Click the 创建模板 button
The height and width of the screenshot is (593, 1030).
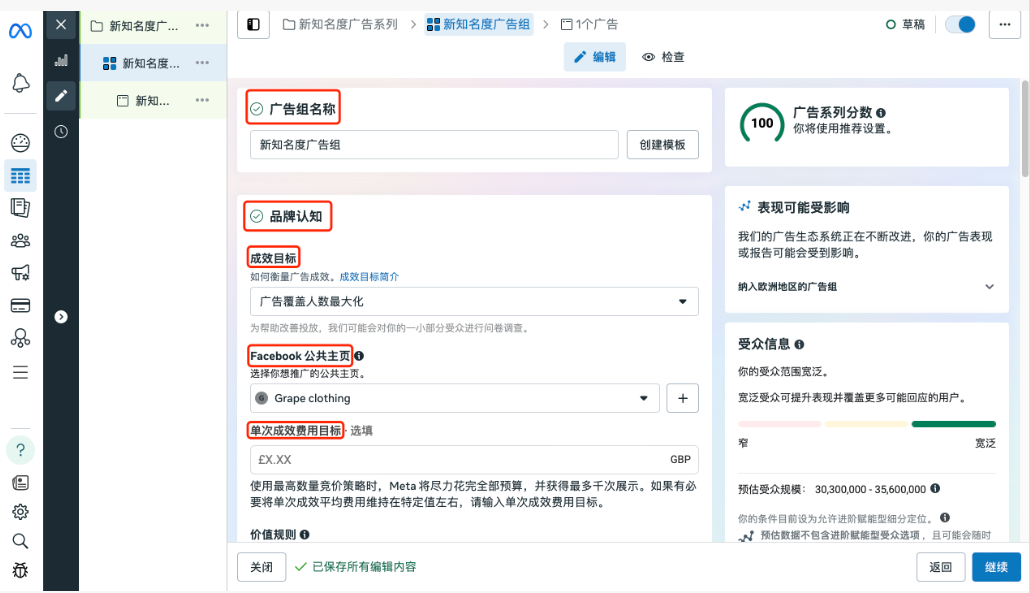(x=662, y=145)
